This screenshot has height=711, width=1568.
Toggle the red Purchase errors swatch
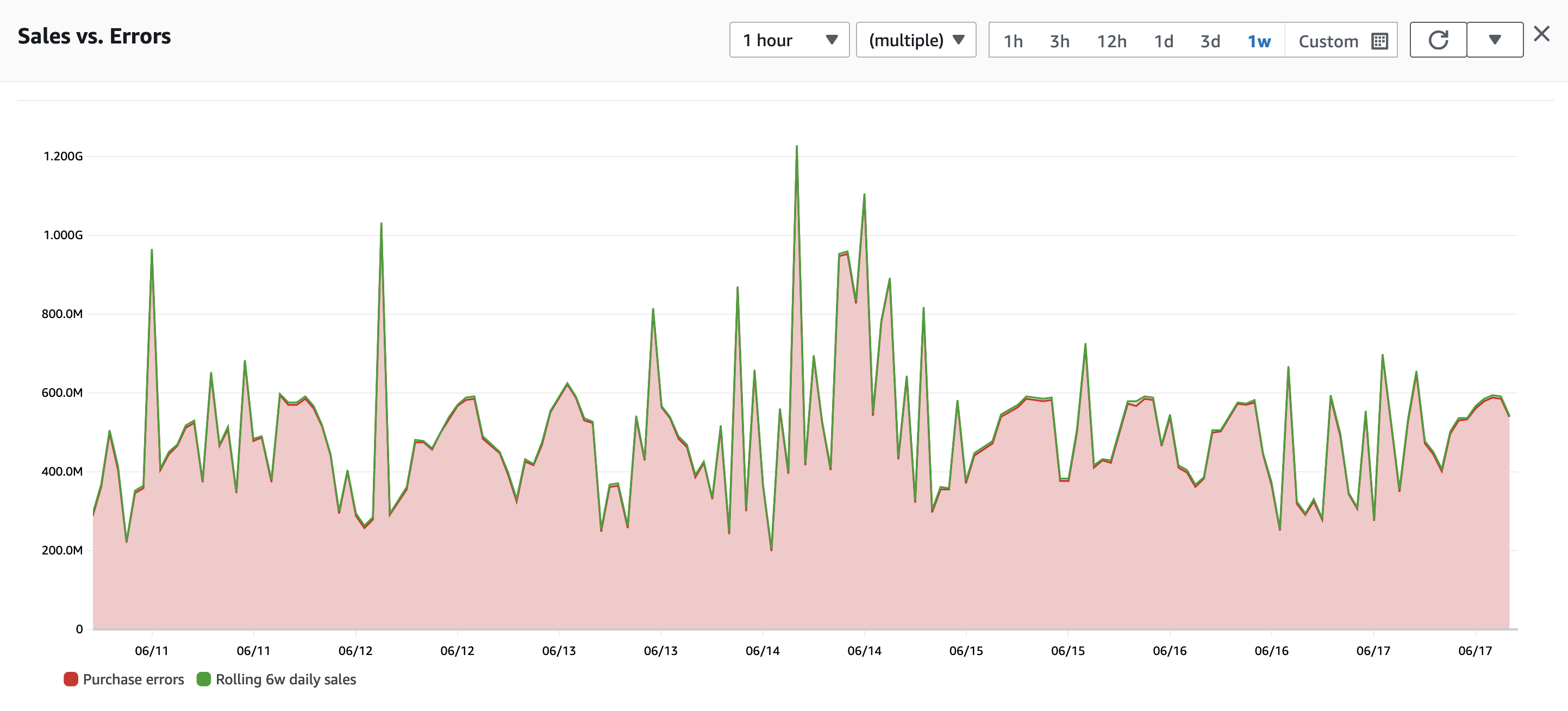(x=71, y=679)
